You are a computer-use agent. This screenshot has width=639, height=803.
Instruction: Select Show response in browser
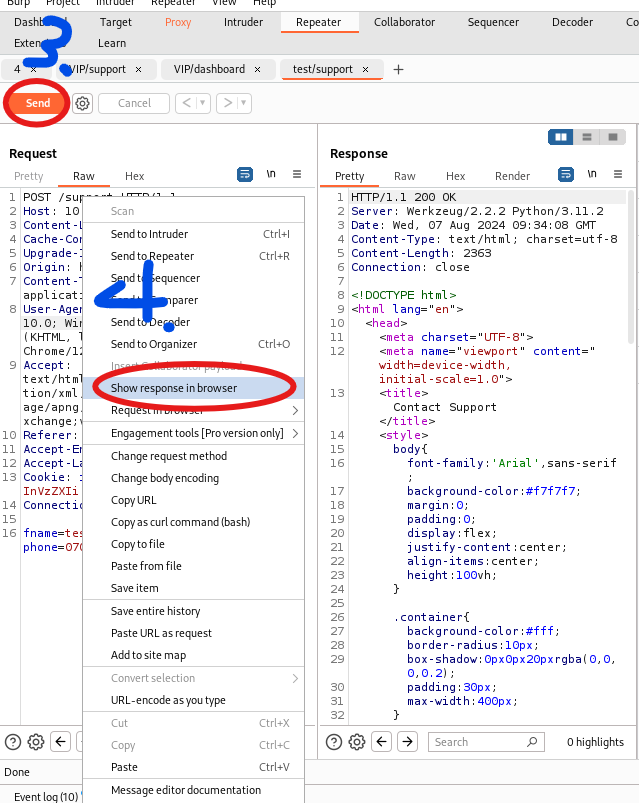(194, 388)
